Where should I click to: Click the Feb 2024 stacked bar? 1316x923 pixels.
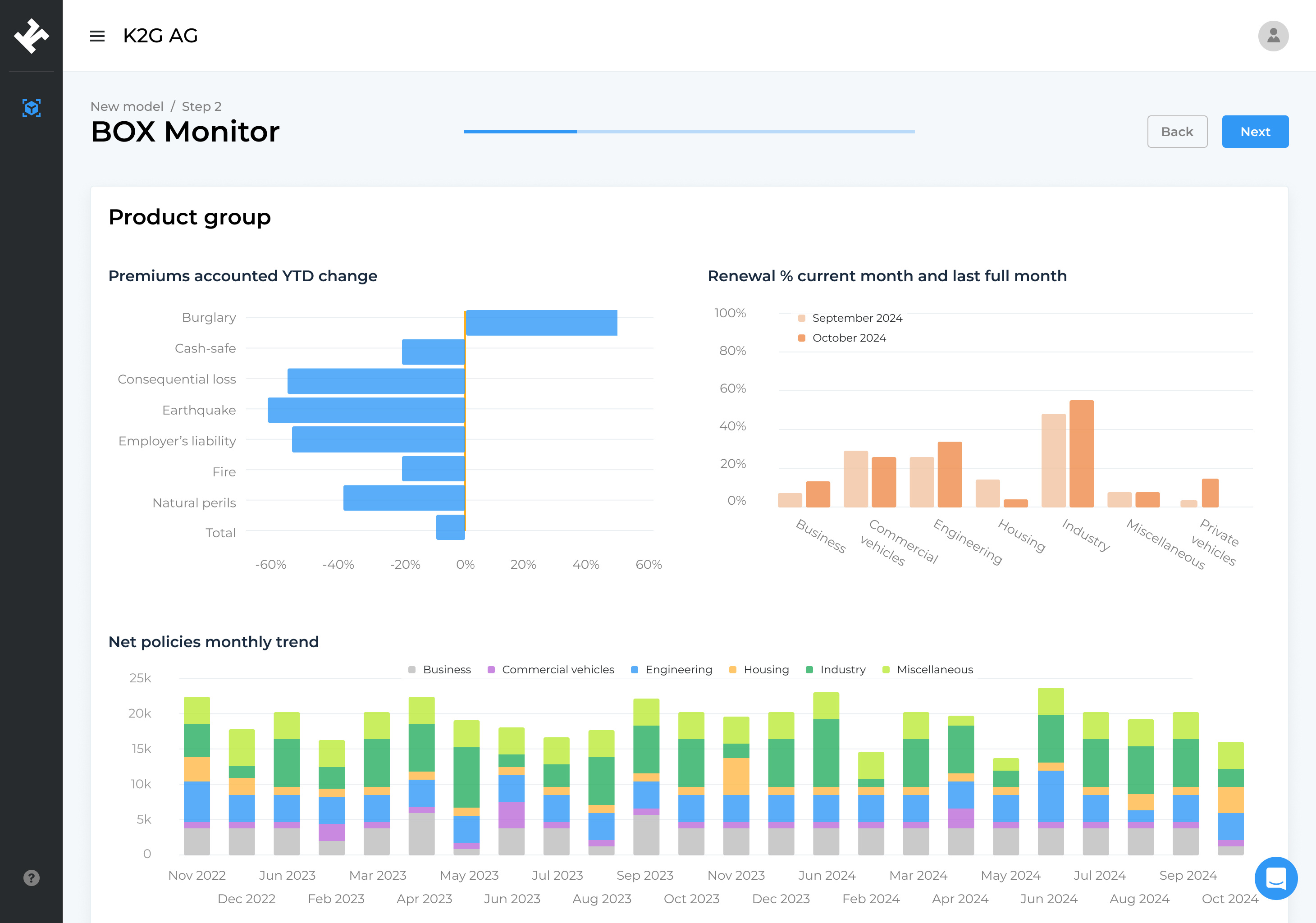pyautogui.click(x=871, y=803)
